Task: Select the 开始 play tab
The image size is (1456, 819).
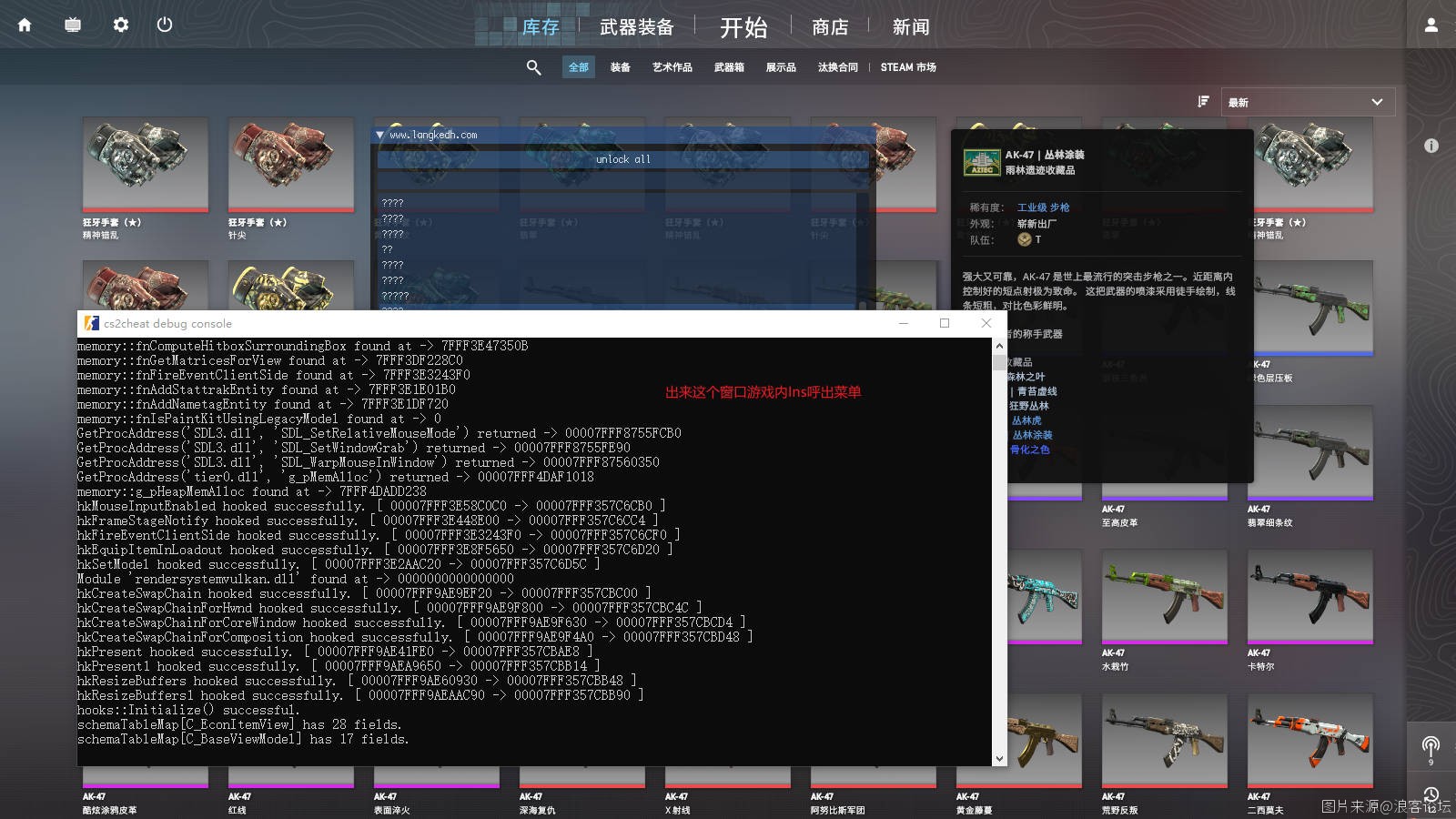Action: (743, 27)
